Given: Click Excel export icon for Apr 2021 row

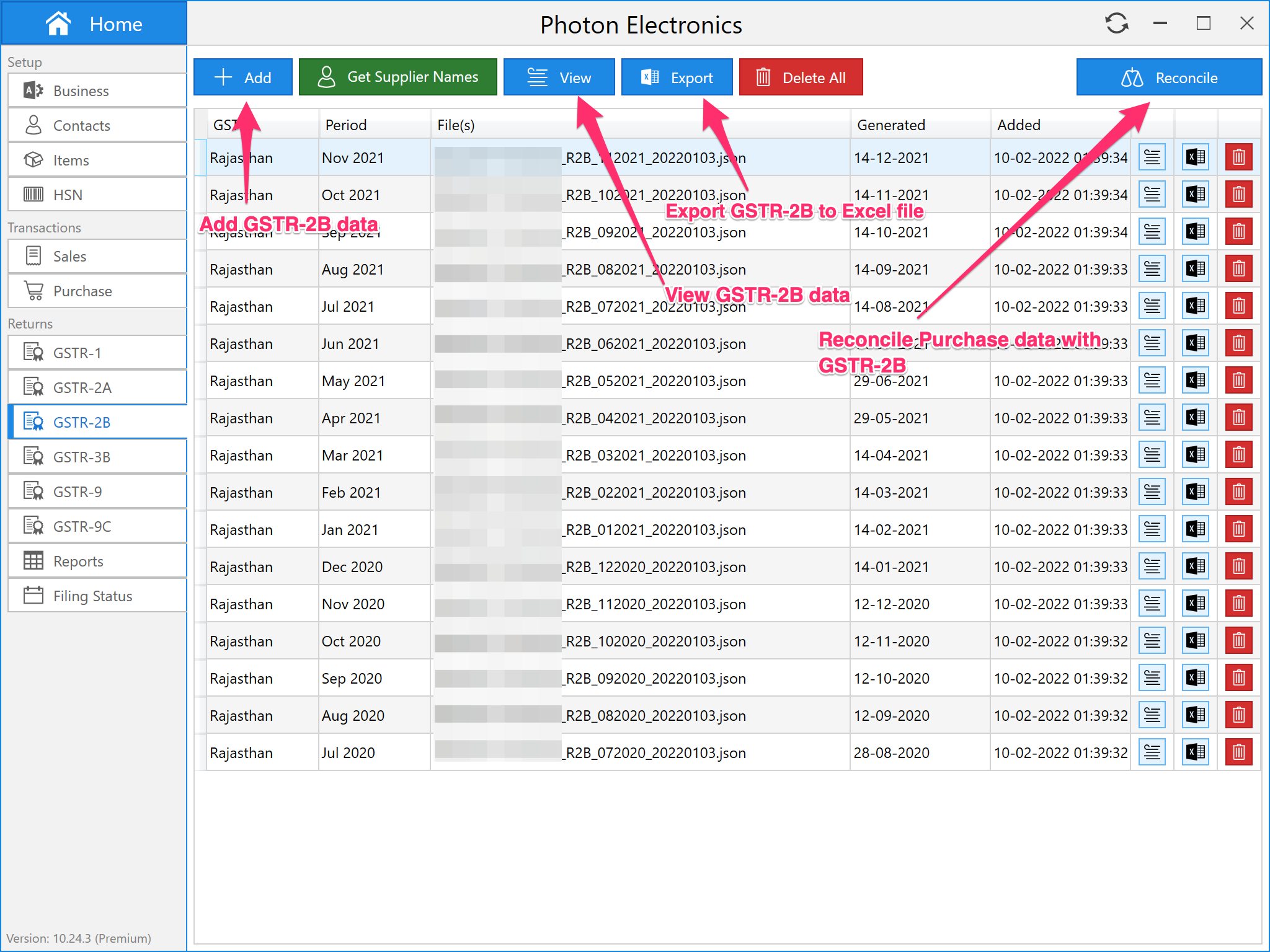Looking at the screenshot, I should click(x=1196, y=418).
